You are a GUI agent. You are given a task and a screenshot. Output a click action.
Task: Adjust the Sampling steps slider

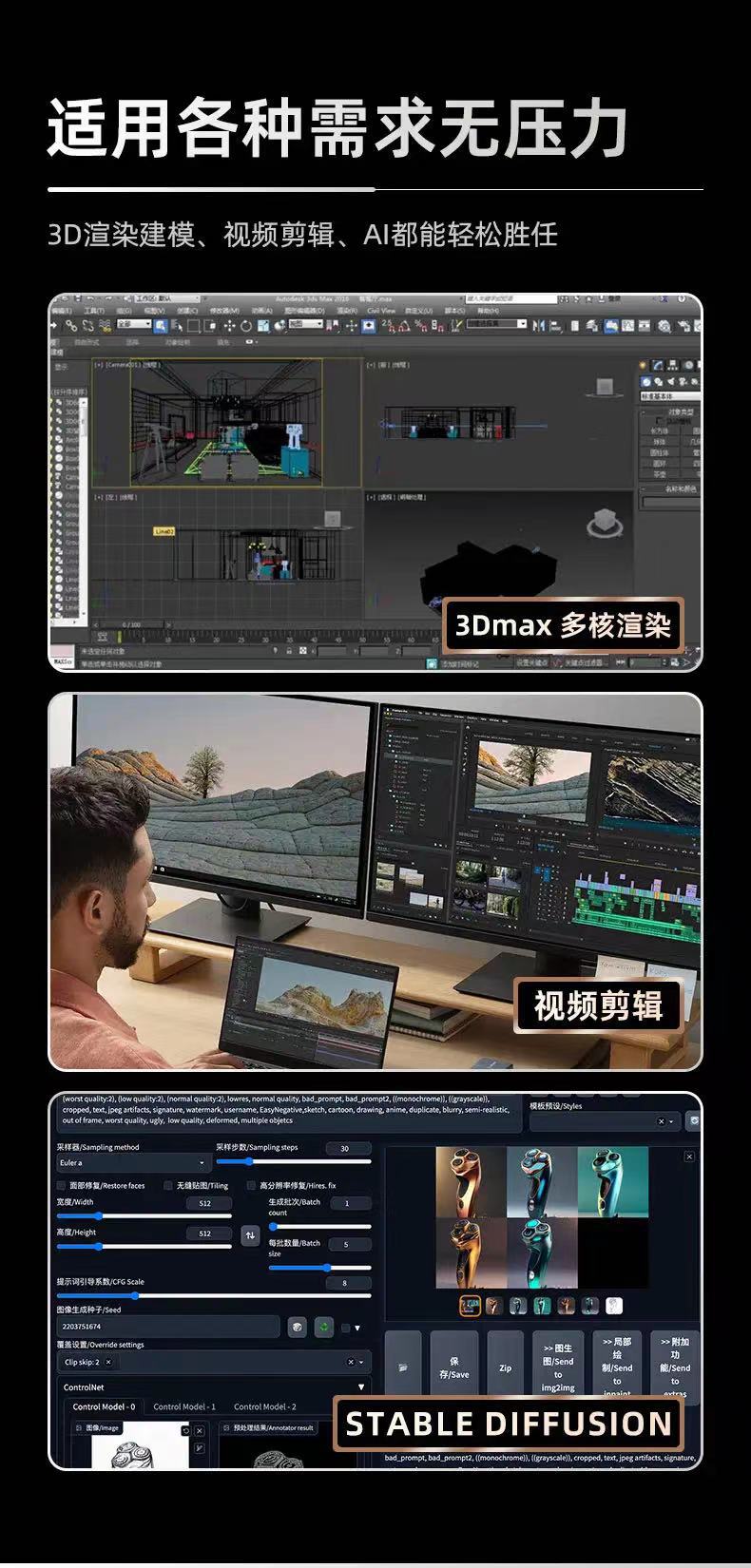tap(294, 1161)
